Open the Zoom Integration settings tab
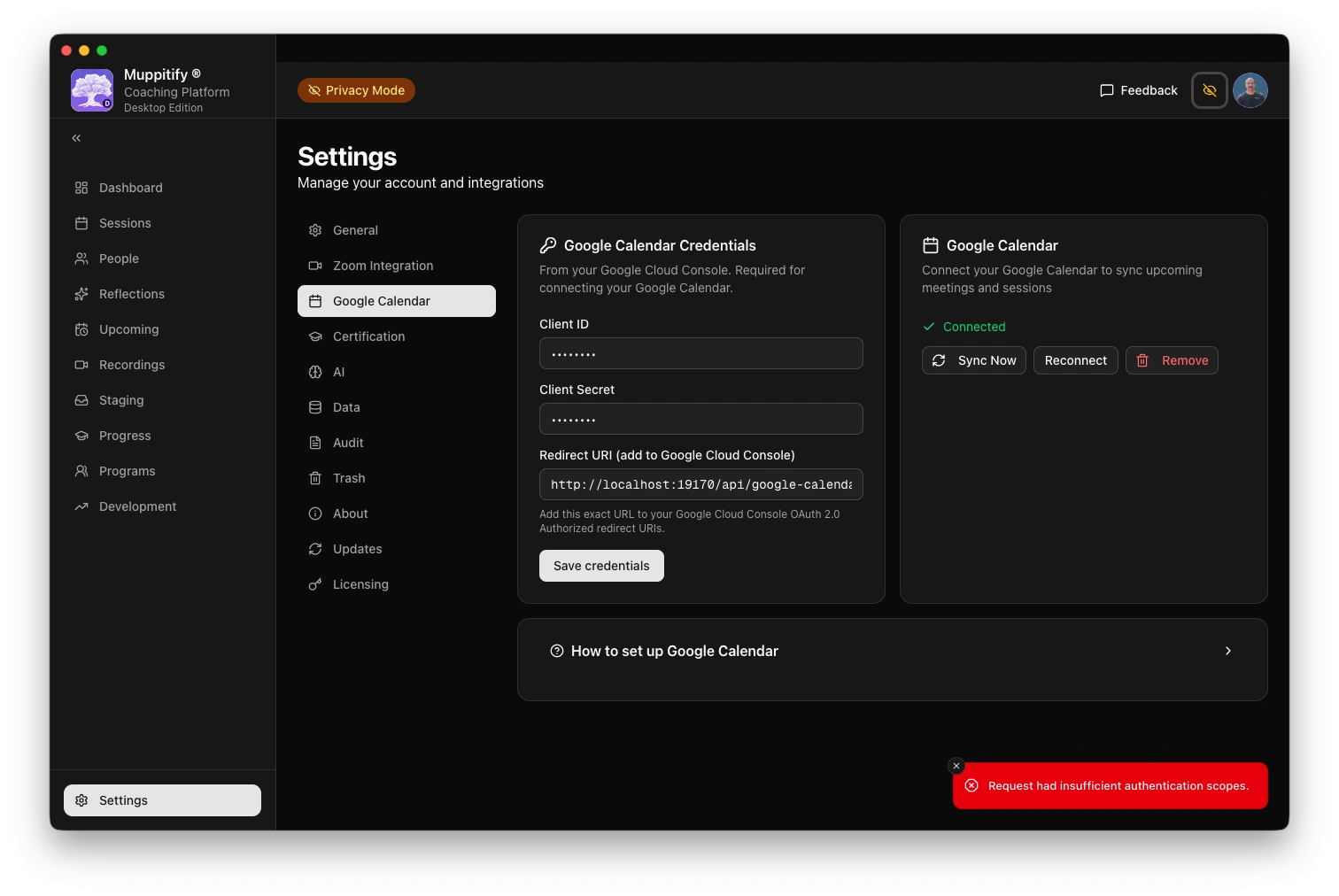This screenshot has width=1339, height=896. pyautogui.click(x=383, y=266)
